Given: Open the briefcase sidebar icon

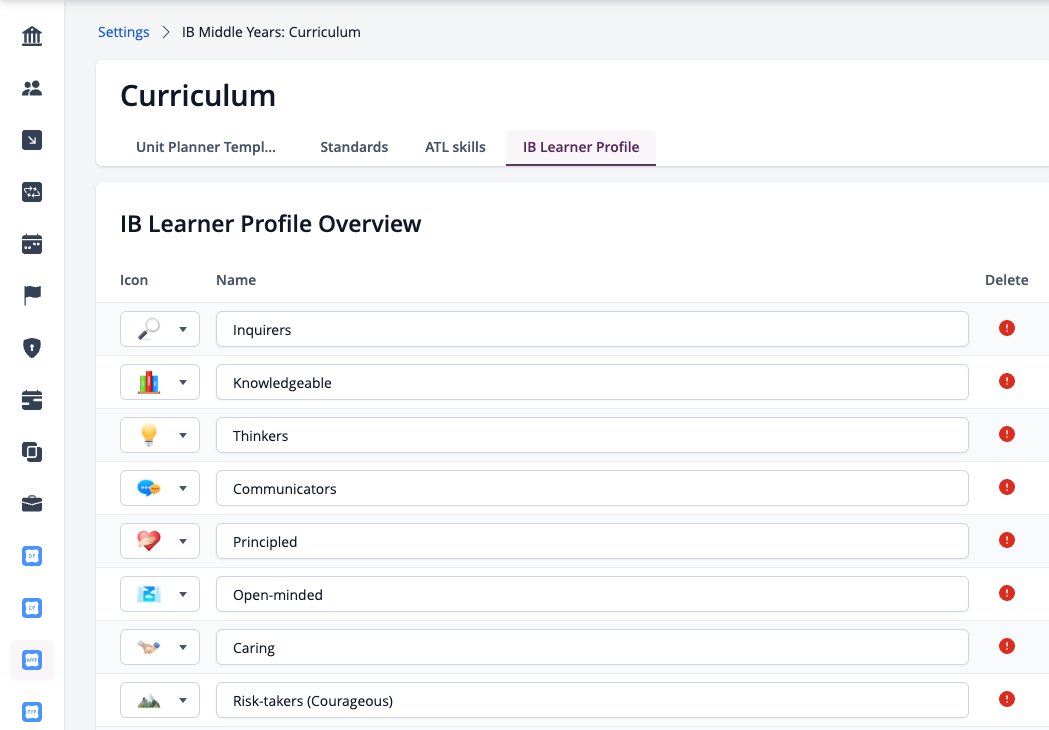Looking at the screenshot, I should coord(31,504).
